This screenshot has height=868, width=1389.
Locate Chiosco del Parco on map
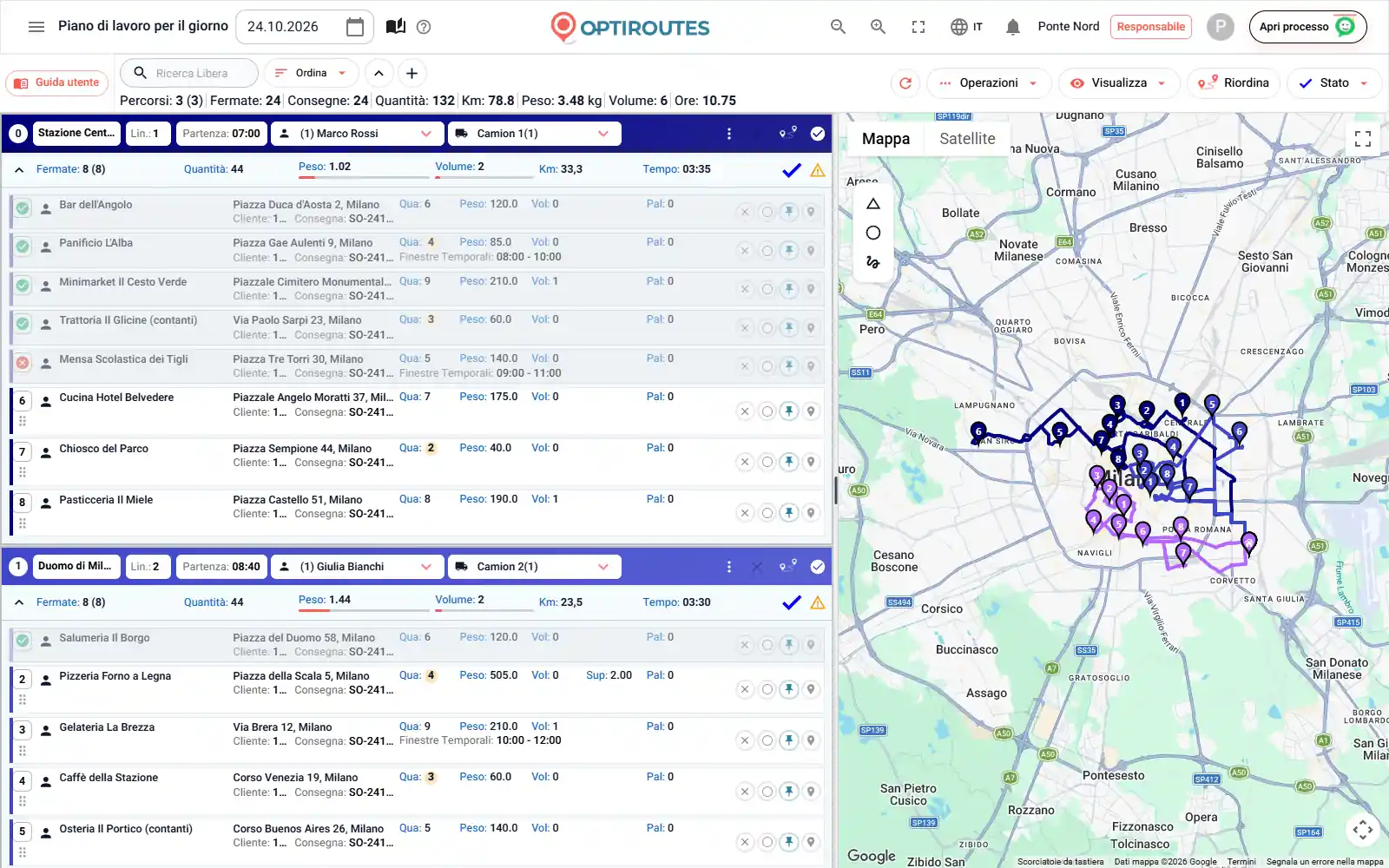(811, 462)
